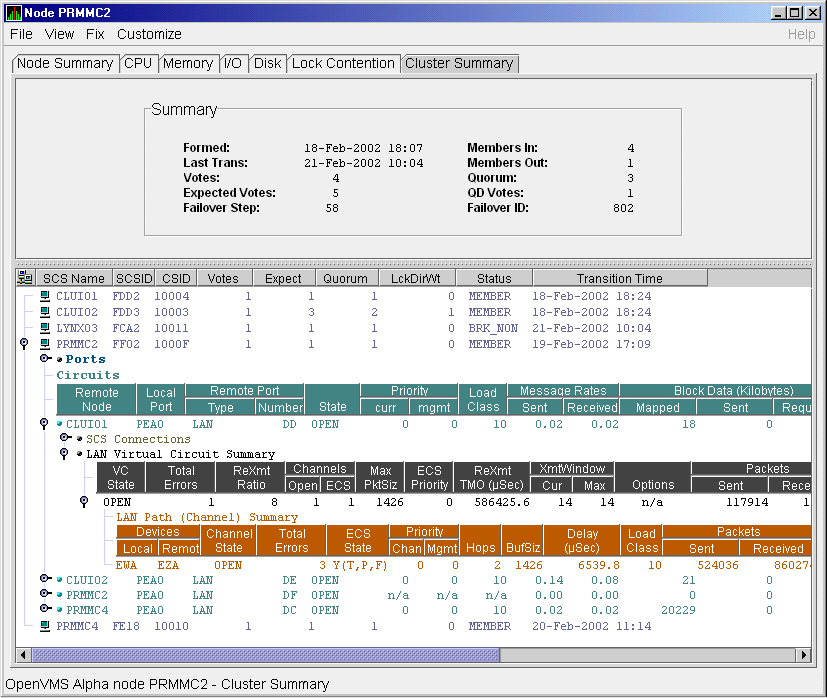The image size is (827, 698).
Task: Collapse the CLUI01 circuit row
Action: coord(44,424)
